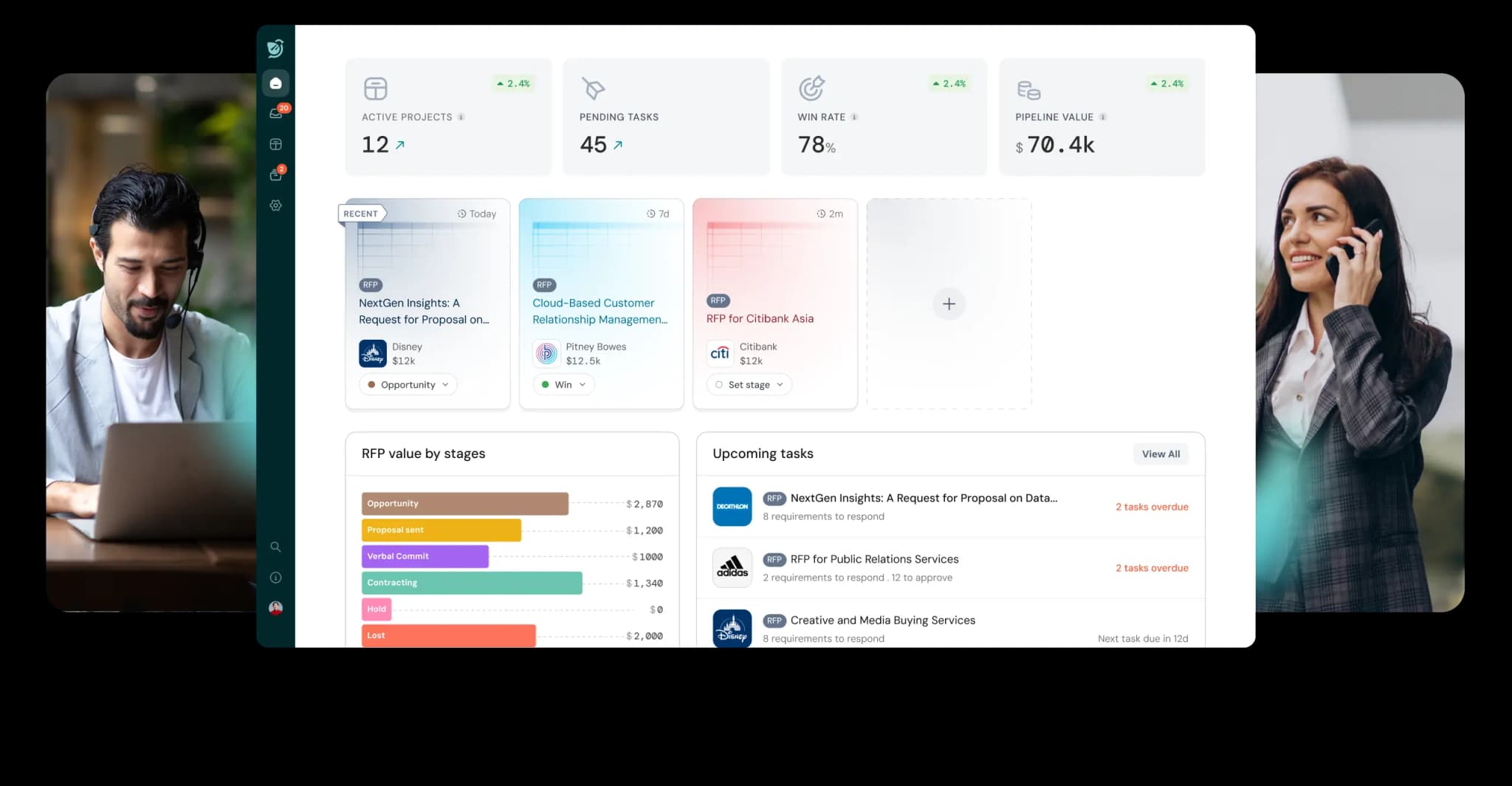Image resolution: width=1512 pixels, height=786 pixels.
Task: Click the app logo at sidebar top
Action: click(275, 48)
